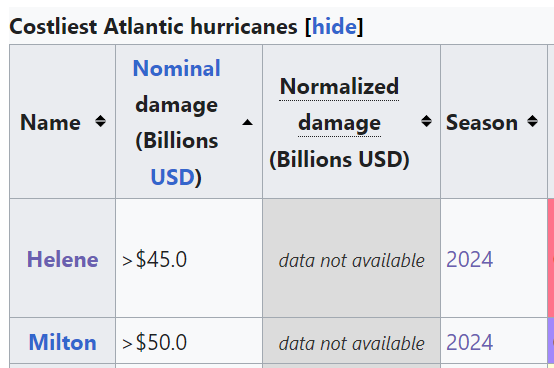Select the purple color cell beside Milton
554x368 pixels.
coord(551,340)
